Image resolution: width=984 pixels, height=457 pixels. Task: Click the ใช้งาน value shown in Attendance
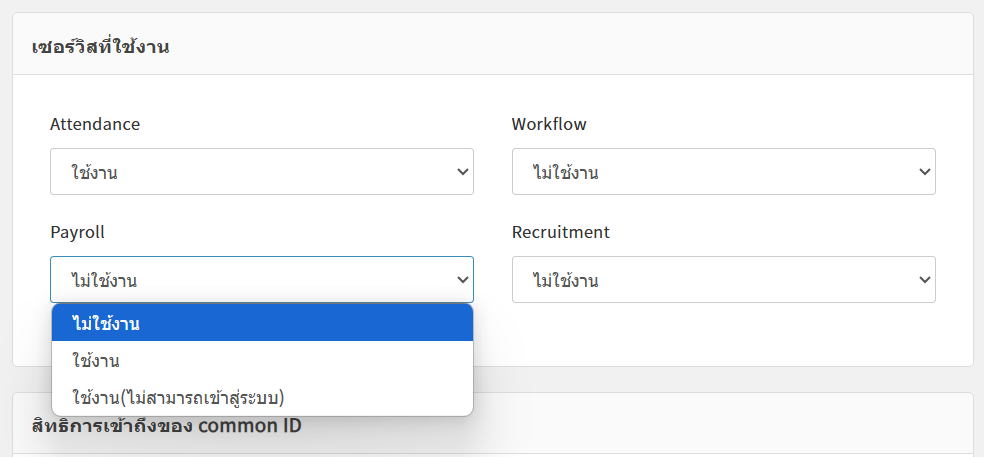95,173
